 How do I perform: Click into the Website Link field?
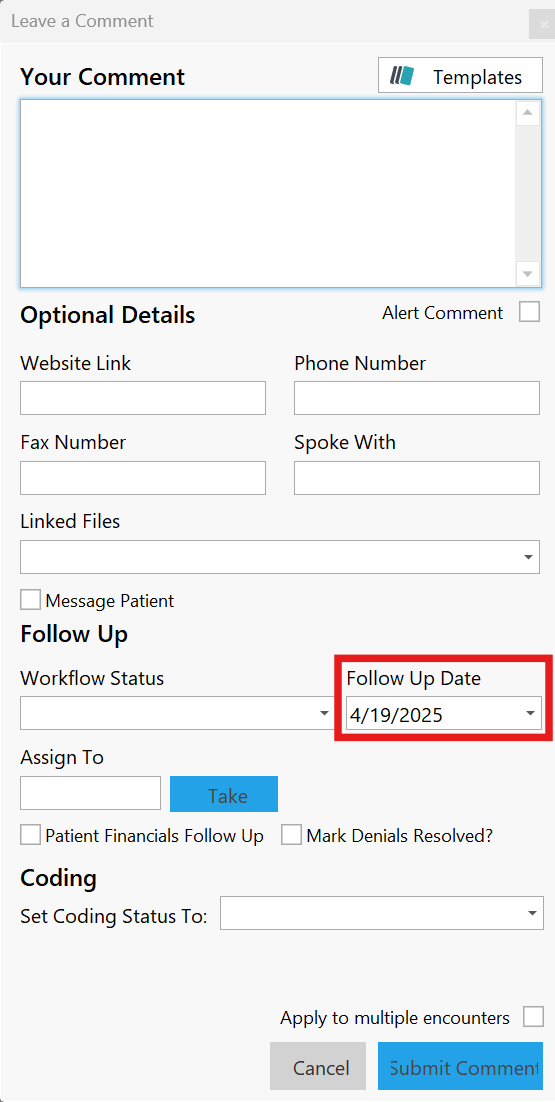(x=143, y=398)
